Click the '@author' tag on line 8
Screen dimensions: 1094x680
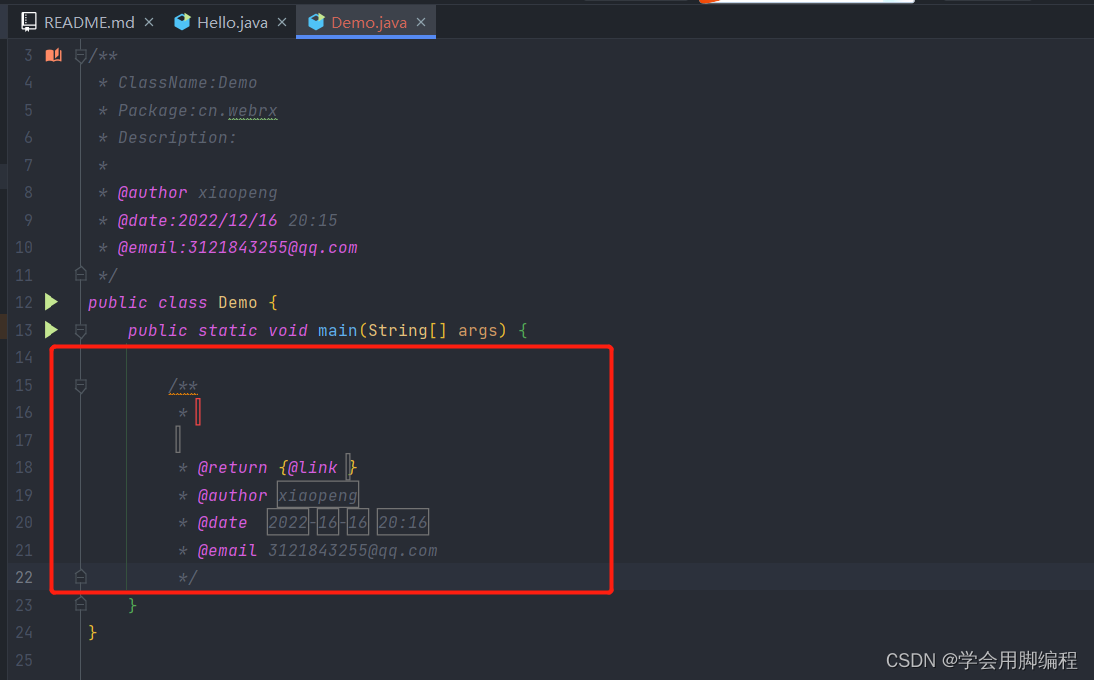pyautogui.click(x=152, y=192)
